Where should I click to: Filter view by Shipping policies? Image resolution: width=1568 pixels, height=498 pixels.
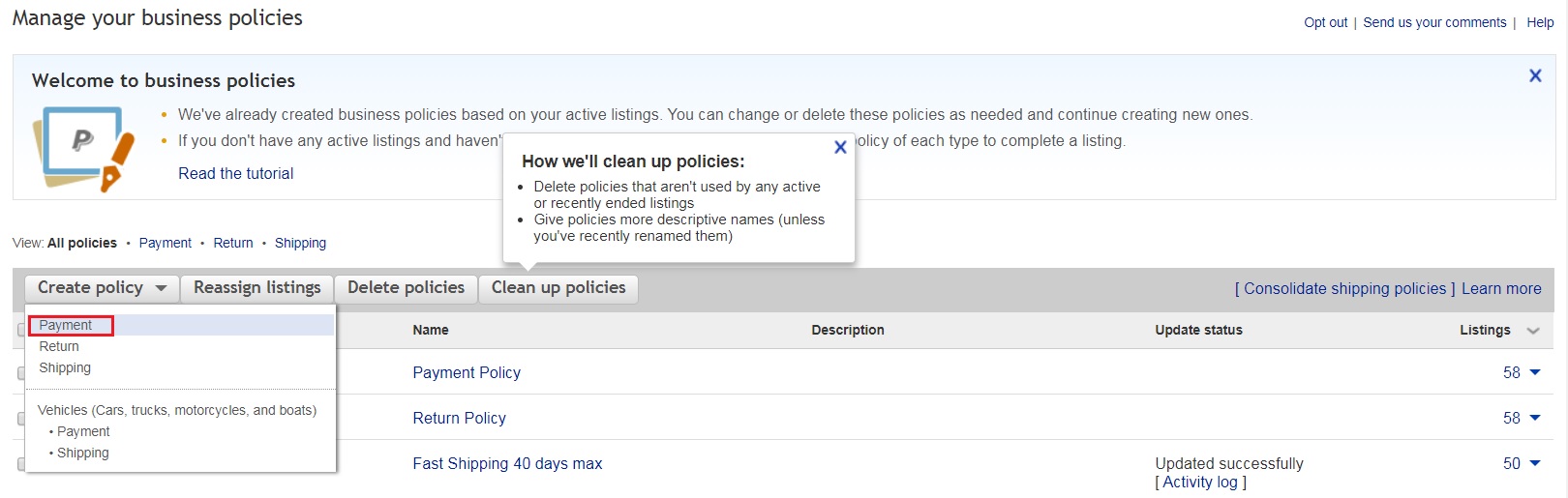pos(300,243)
